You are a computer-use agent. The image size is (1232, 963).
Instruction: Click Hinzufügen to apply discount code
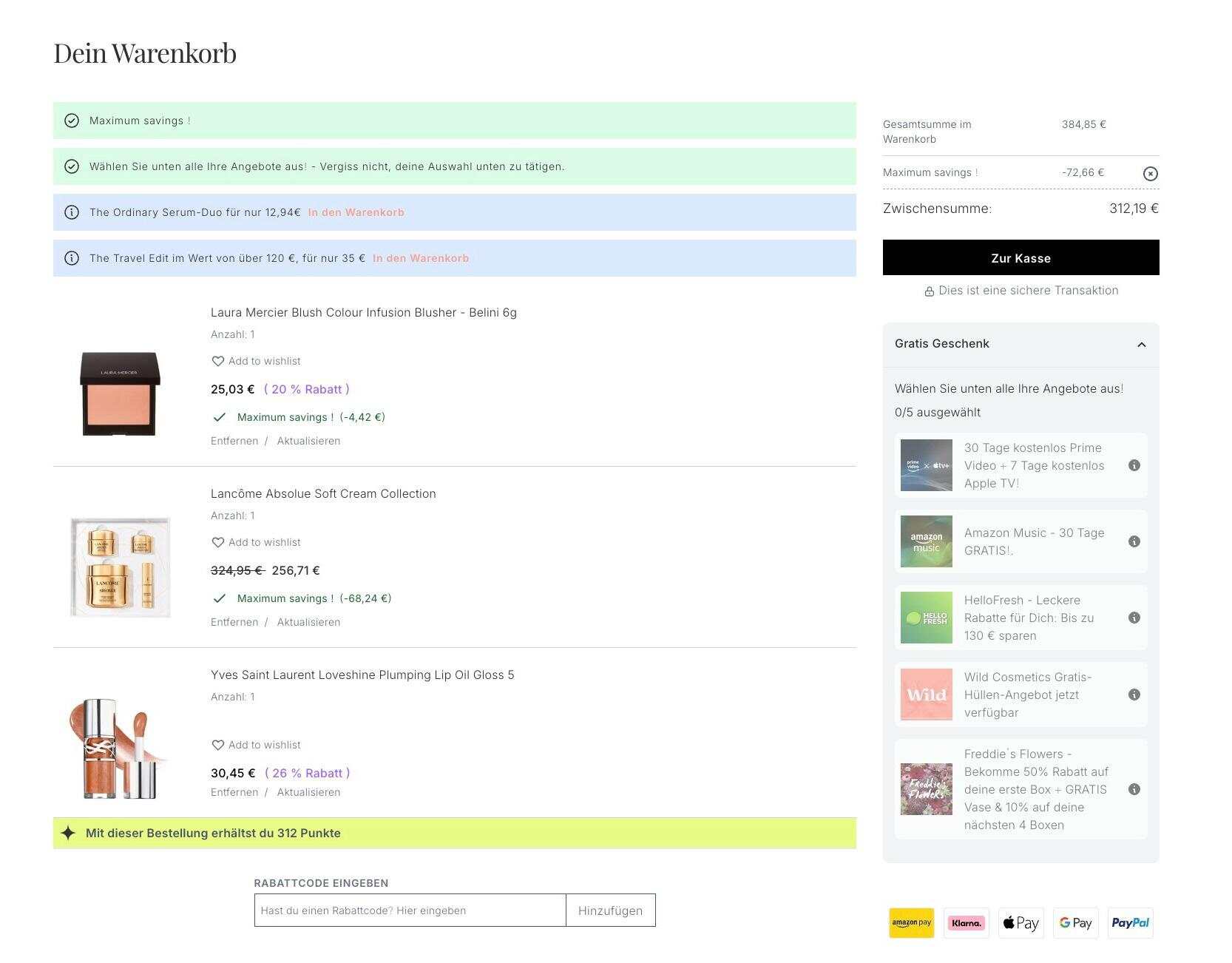pos(611,910)
